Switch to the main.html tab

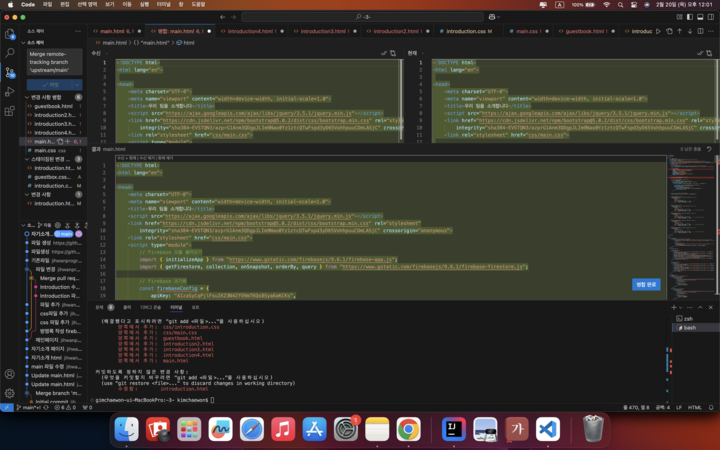point(116,31)
